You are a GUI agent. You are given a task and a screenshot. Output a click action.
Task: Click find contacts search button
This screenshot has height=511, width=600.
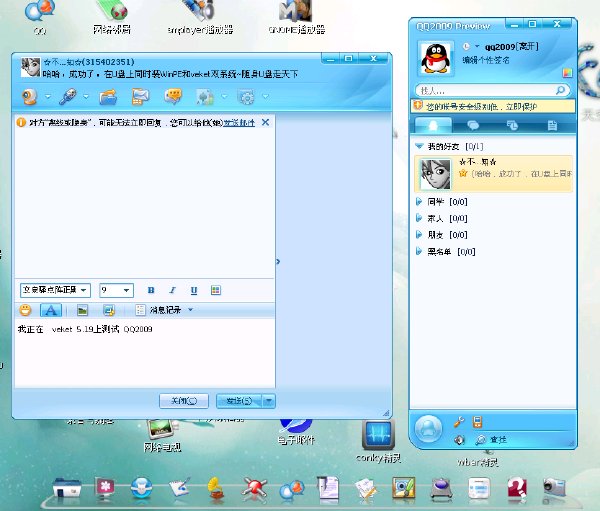[491, 440]
